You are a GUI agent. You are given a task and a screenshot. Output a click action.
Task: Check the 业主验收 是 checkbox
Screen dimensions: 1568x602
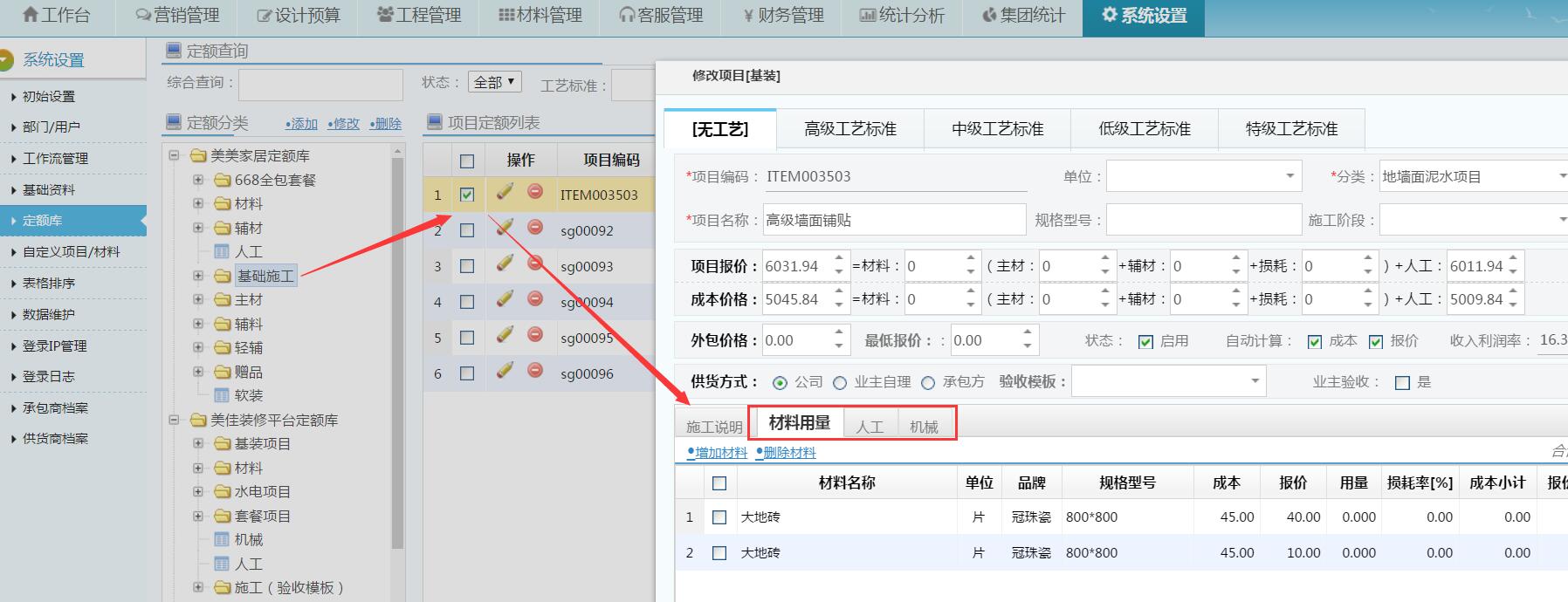1402,383
